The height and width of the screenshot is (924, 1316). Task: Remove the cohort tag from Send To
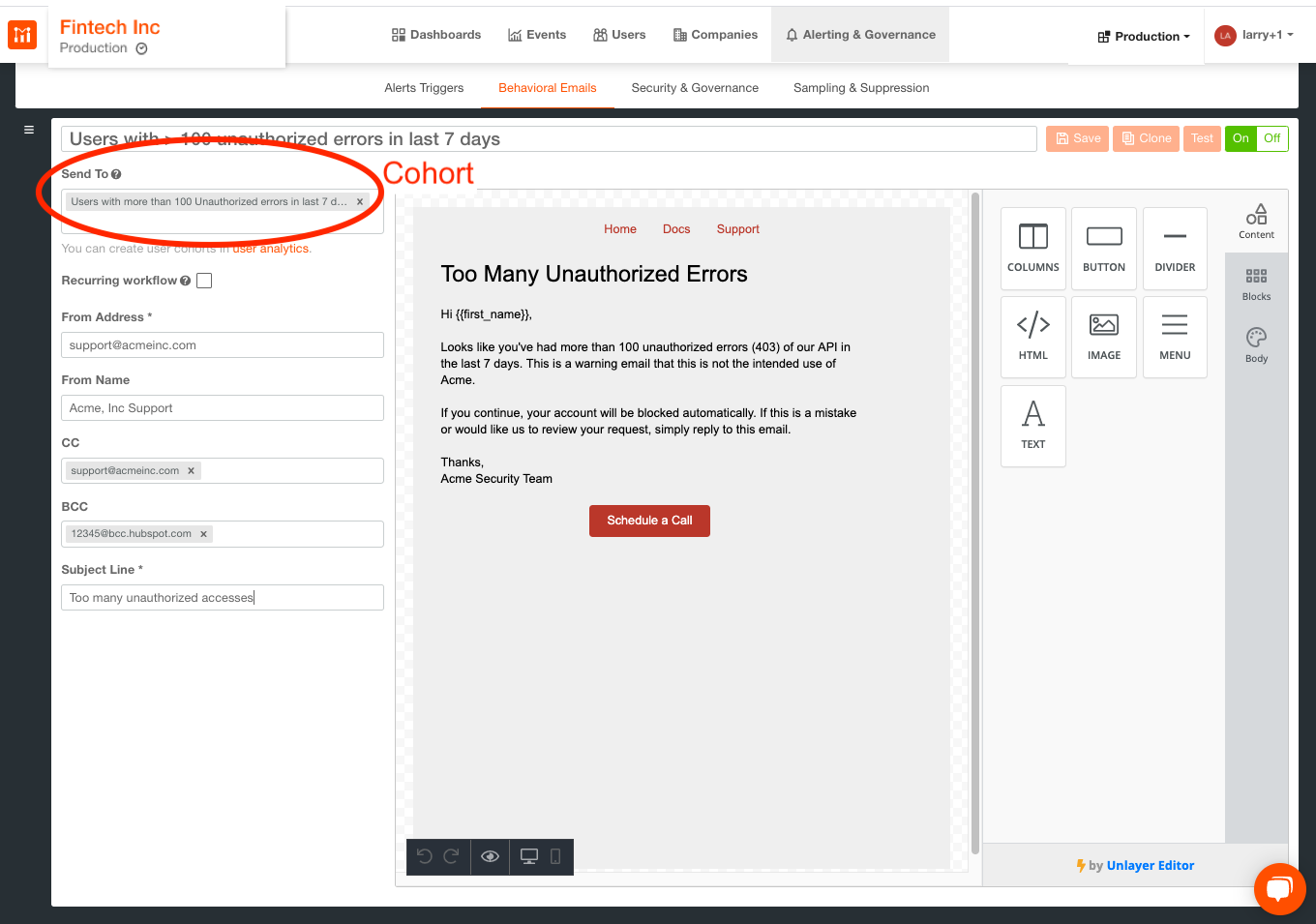(360, 202)
